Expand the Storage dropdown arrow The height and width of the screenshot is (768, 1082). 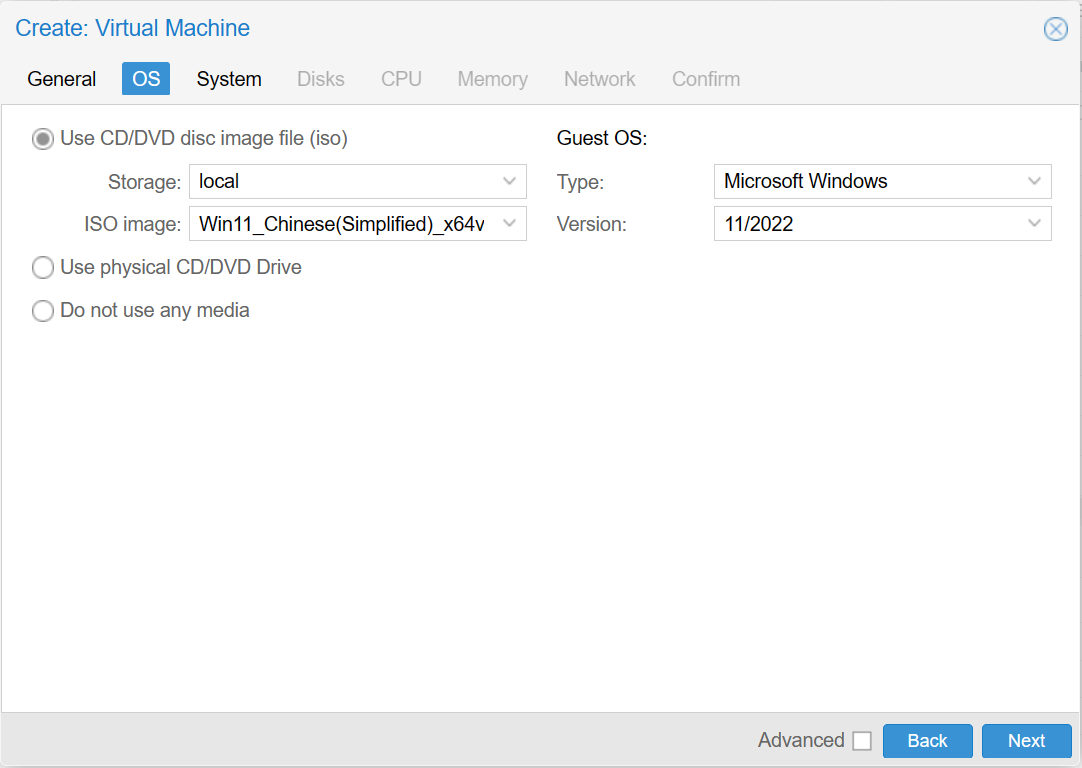click(509, 181)
